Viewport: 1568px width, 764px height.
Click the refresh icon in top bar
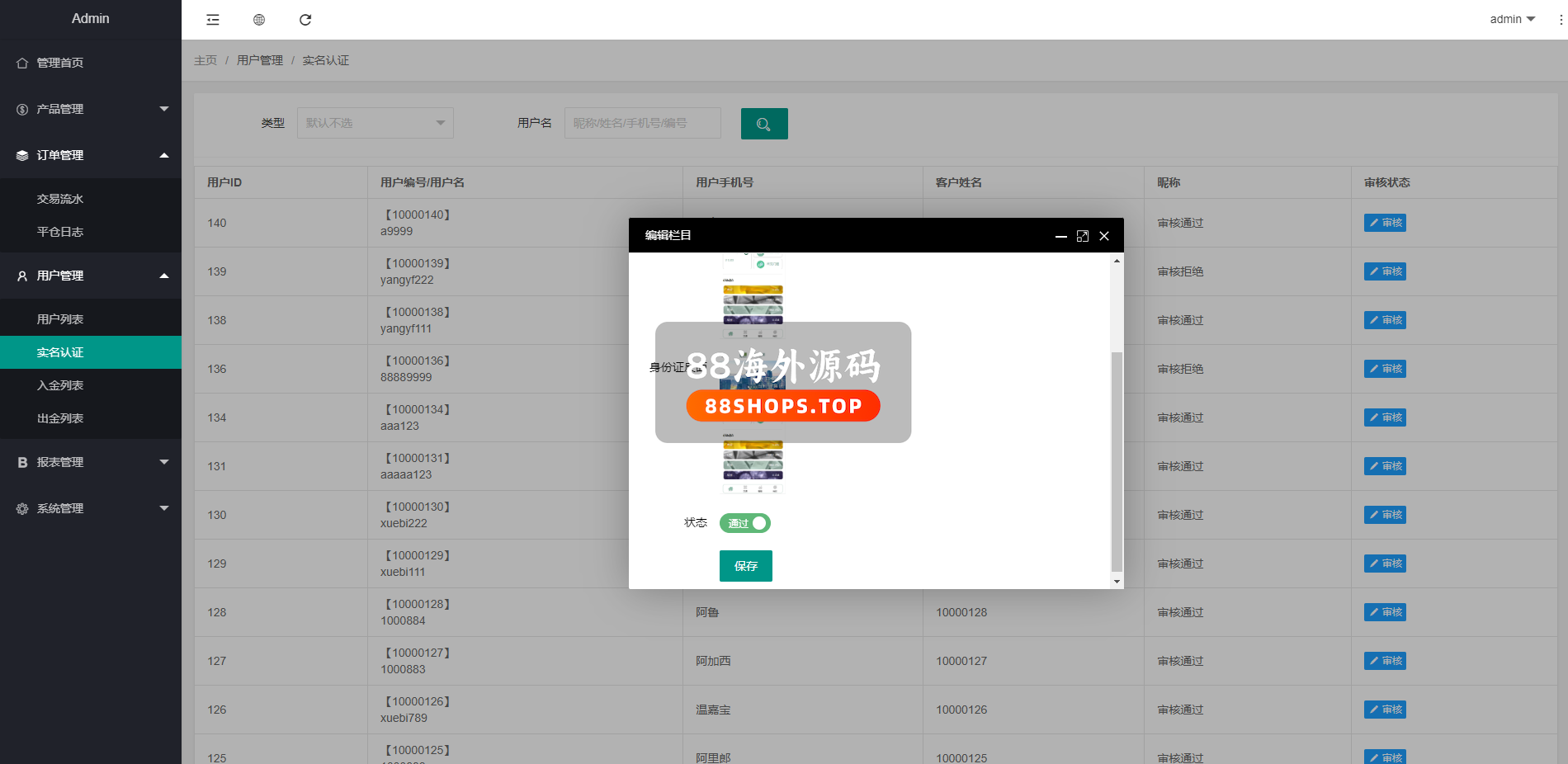click(305, 20)
